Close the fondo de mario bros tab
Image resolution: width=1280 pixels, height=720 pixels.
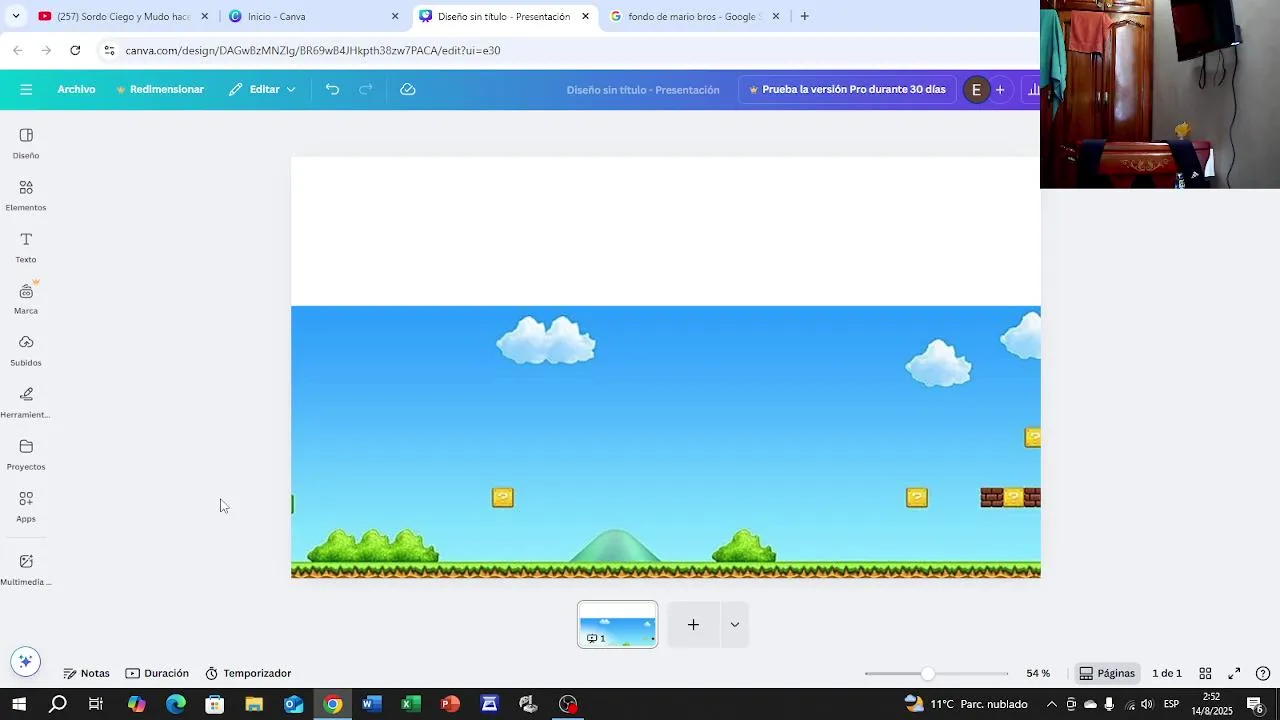coord(776,16)
